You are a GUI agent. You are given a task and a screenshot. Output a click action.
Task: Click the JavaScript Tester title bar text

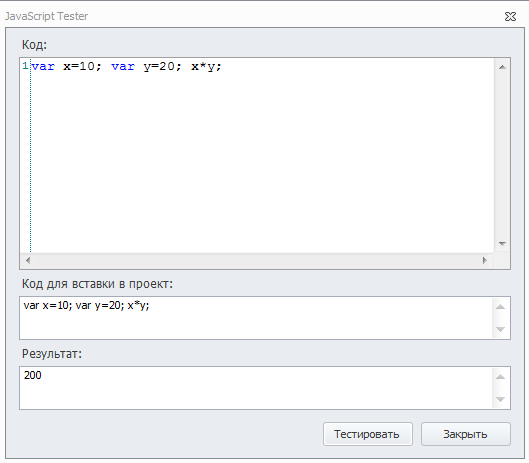47,16
